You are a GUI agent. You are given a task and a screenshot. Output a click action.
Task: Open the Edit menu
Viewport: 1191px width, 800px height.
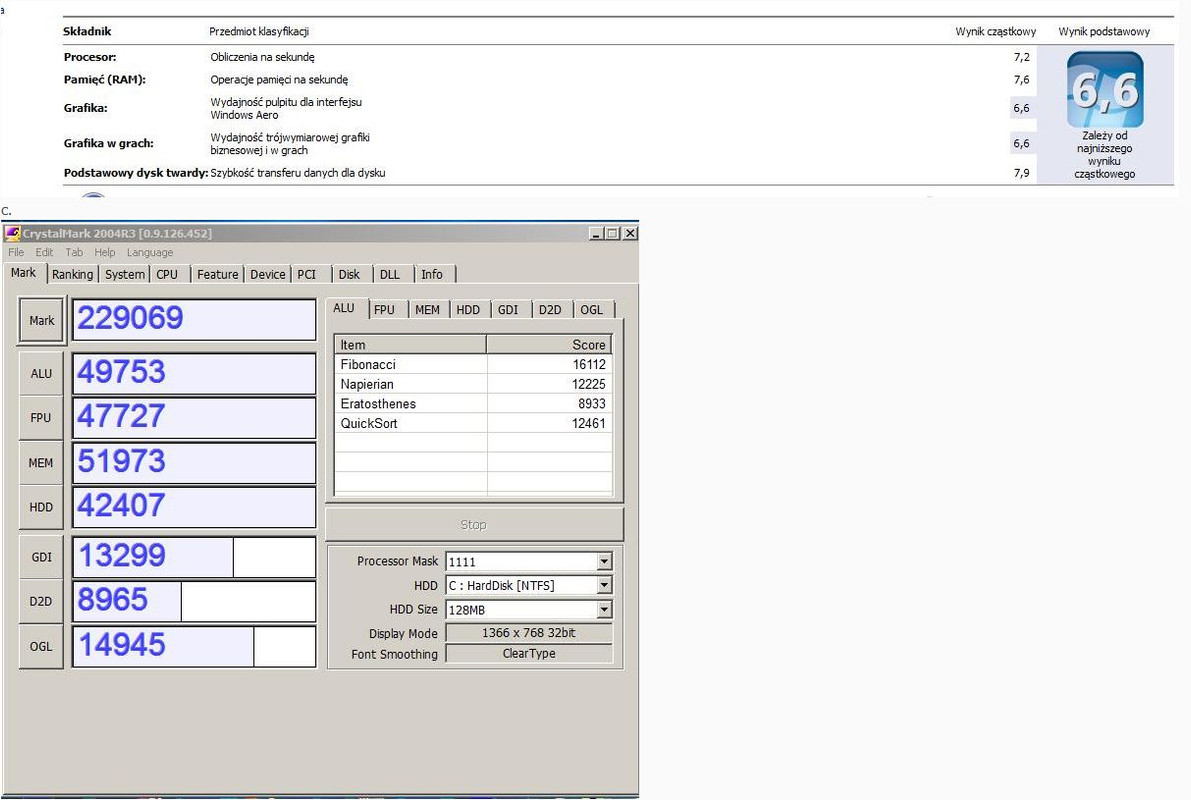tap(45, 252)
